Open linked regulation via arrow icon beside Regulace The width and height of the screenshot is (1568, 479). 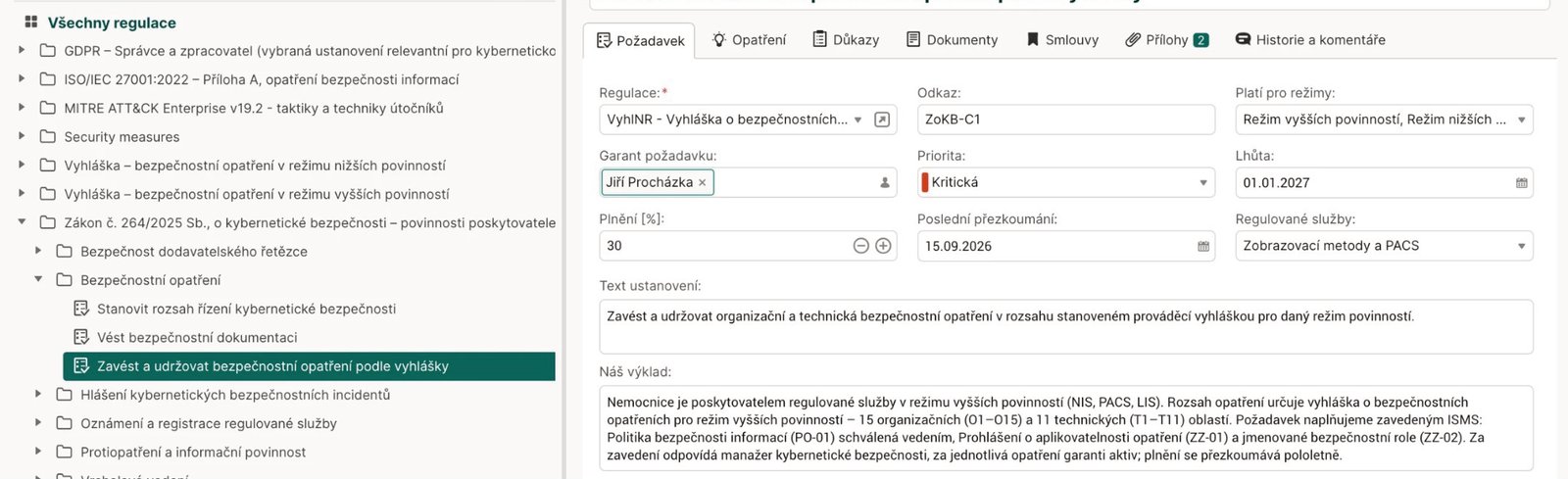[882, 120]
